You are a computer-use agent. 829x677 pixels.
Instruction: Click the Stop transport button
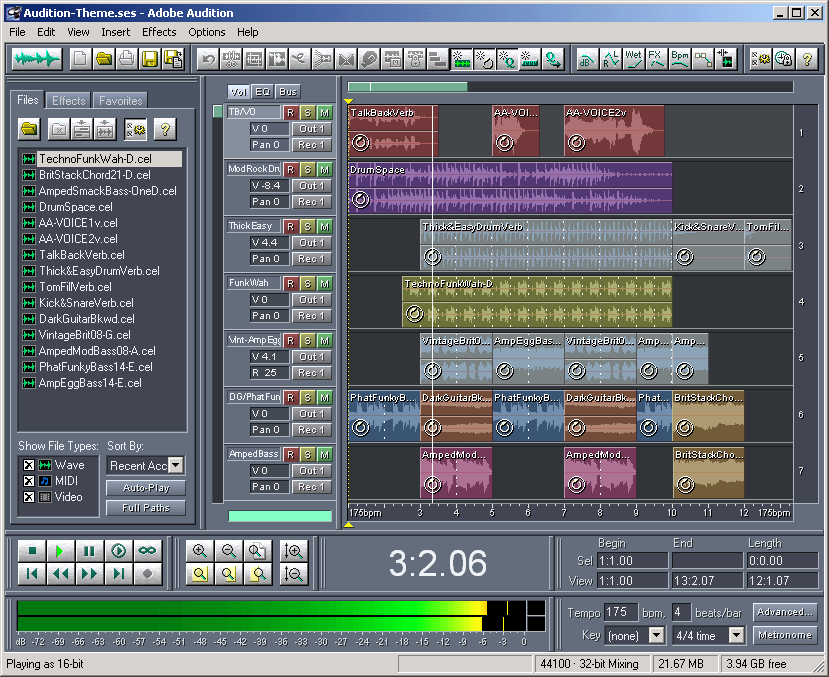coord(32,551)
